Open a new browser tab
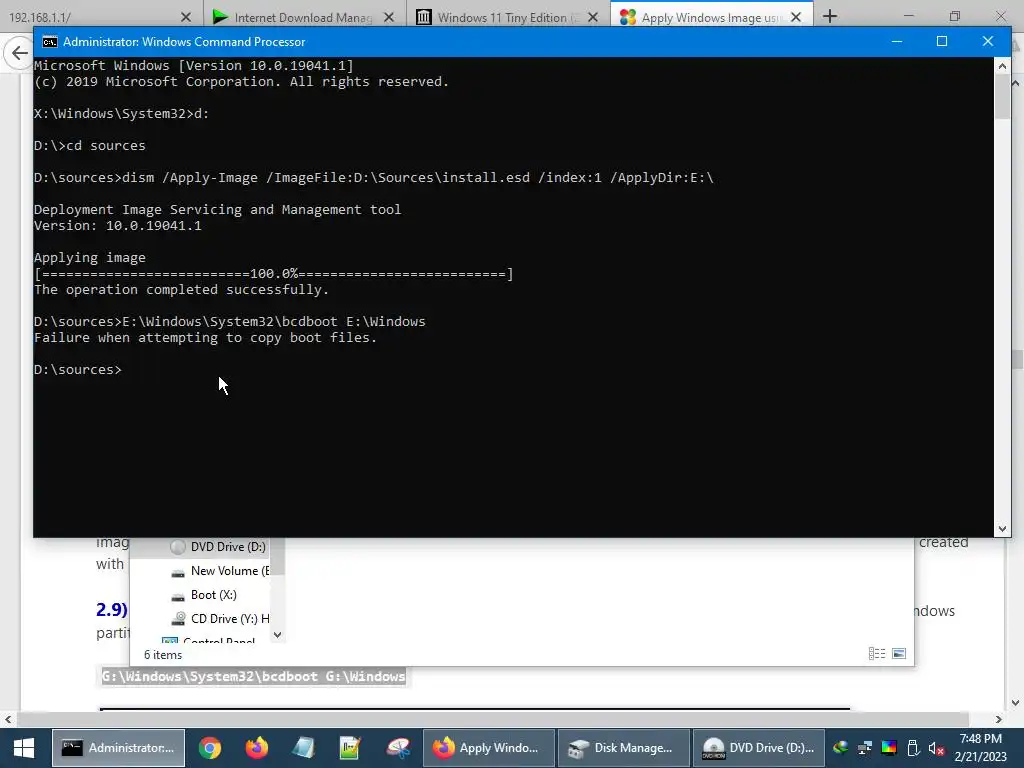The height and width of the screenshot is (768, 1024). [830, 16]
